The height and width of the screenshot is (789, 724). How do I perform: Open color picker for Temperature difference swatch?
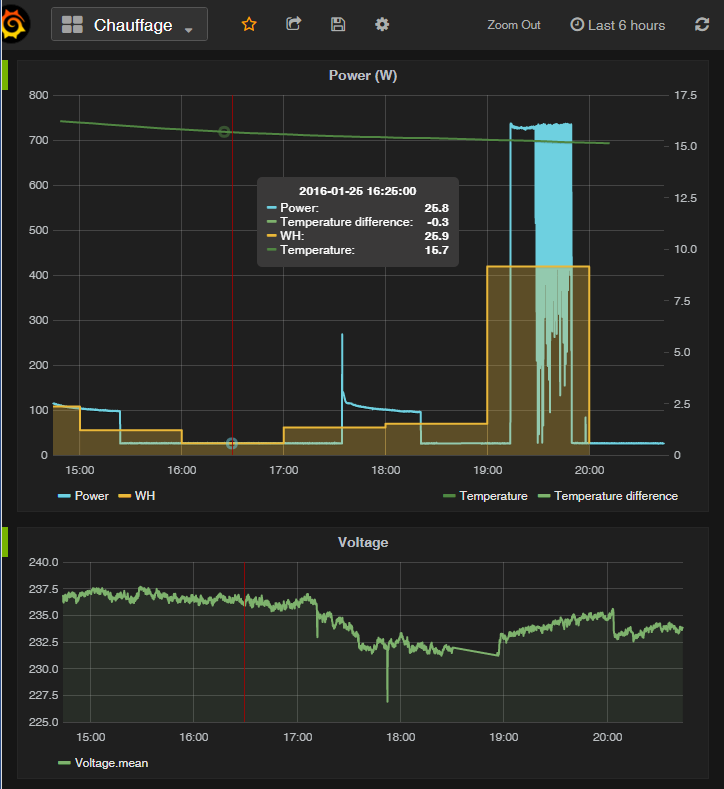coord(544,496)
